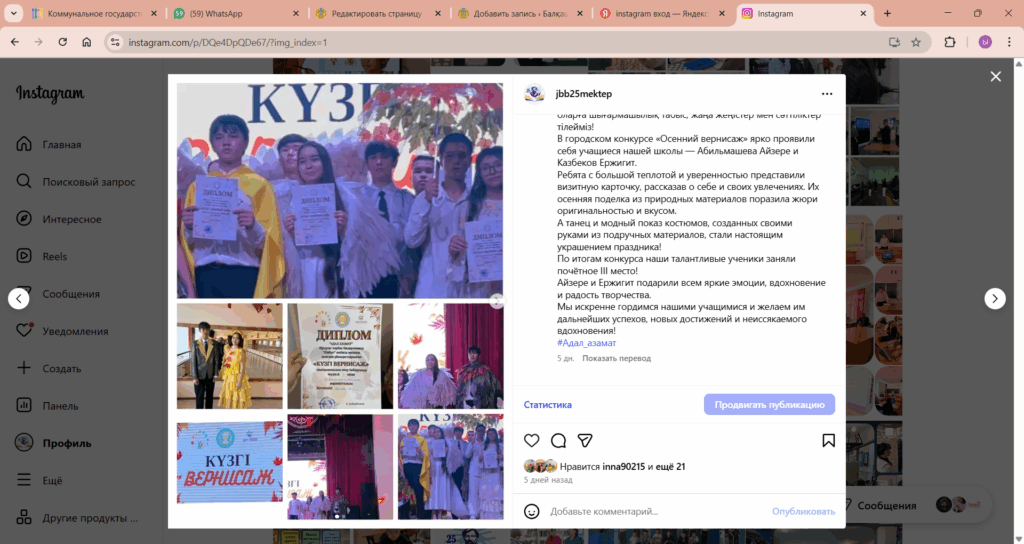Reload the page in browser toolbar
The height and width of the screenshot is (544, 1024).
tap(63, 42)
